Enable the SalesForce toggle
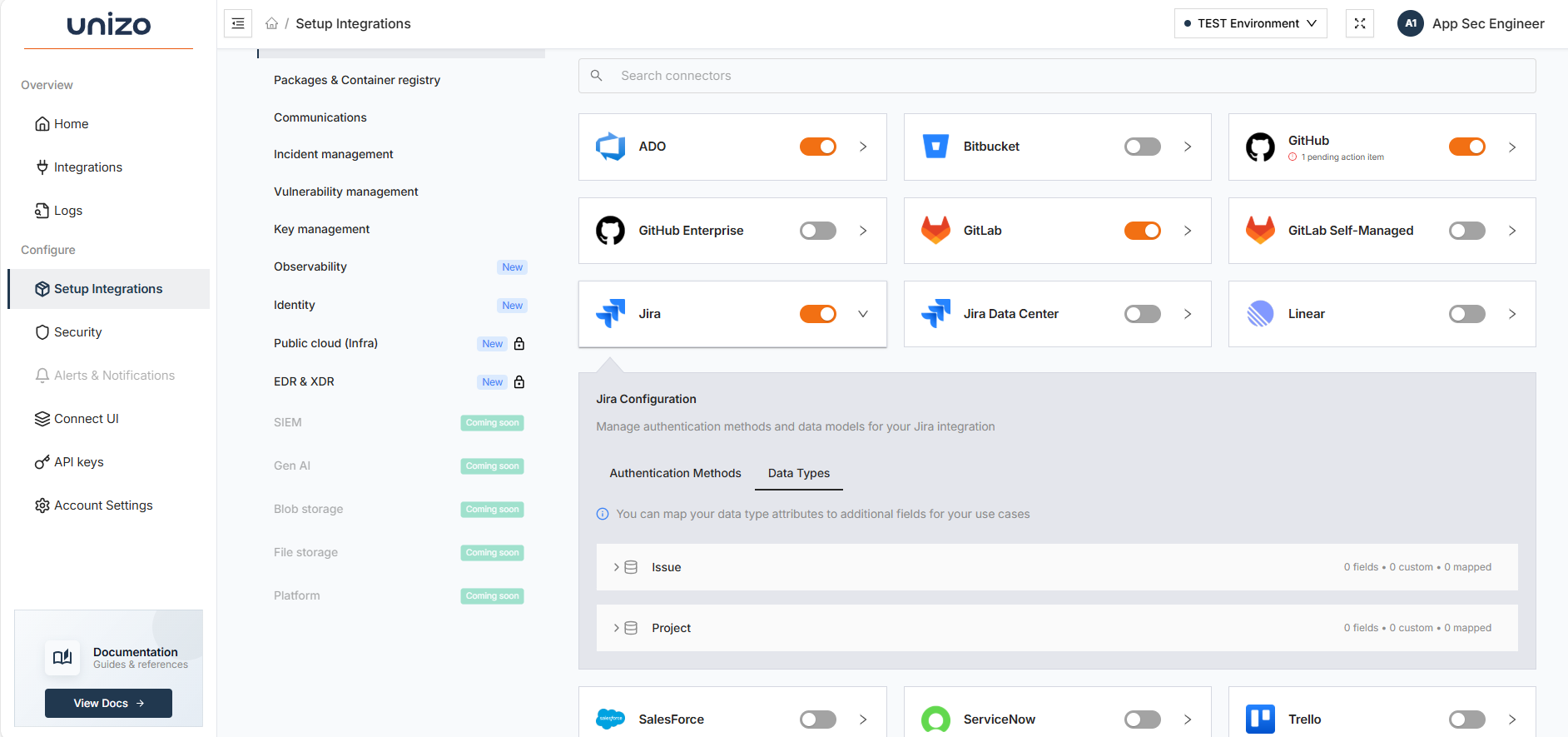The height and width of the screenshot is (737, 1568). coord(818,720)
